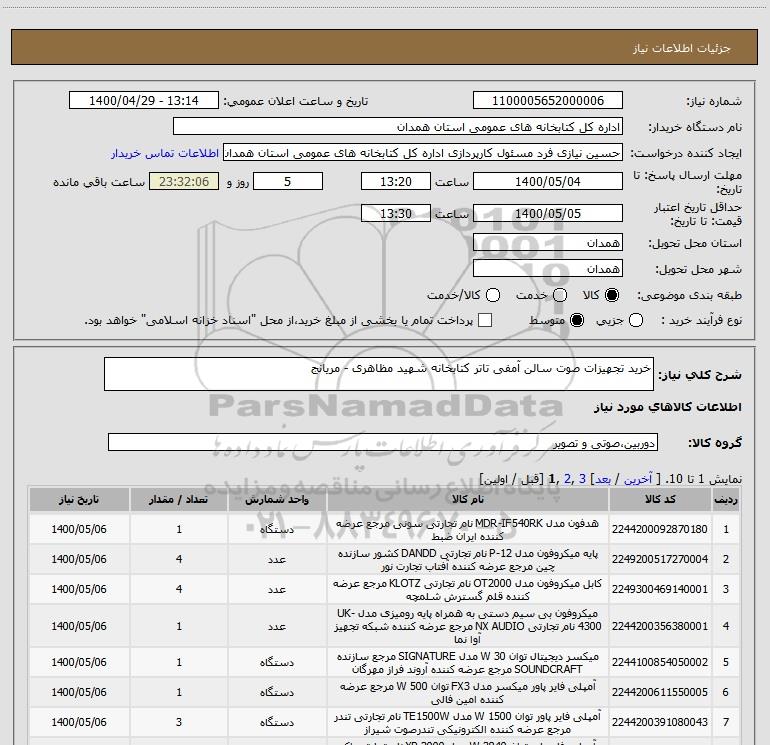Click the price validity time 13:30

click(x=396, y=213)
